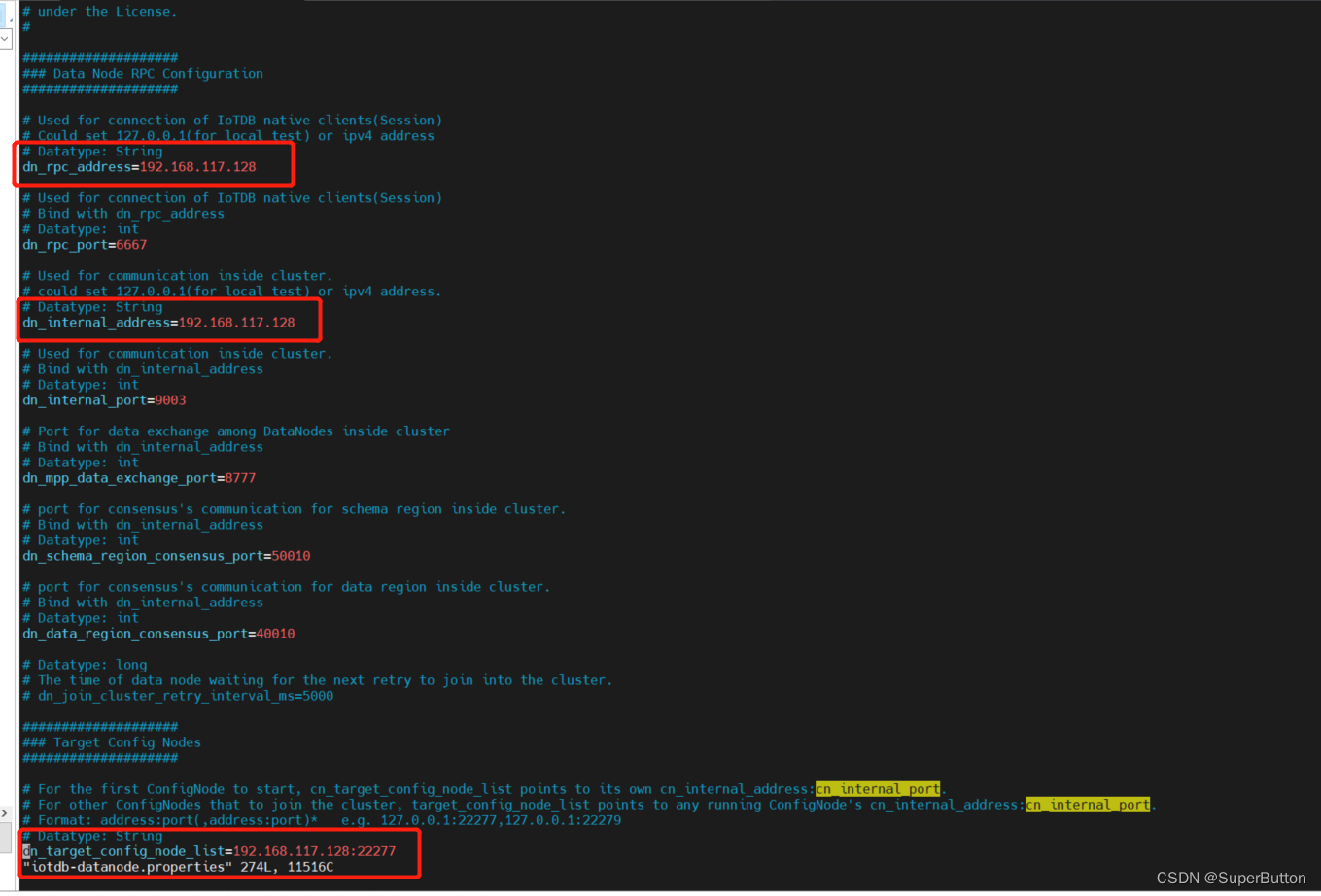
Task: Click the dn_join_cluster_retry_interval_ms=5000 line
Action: pos(178,696)
